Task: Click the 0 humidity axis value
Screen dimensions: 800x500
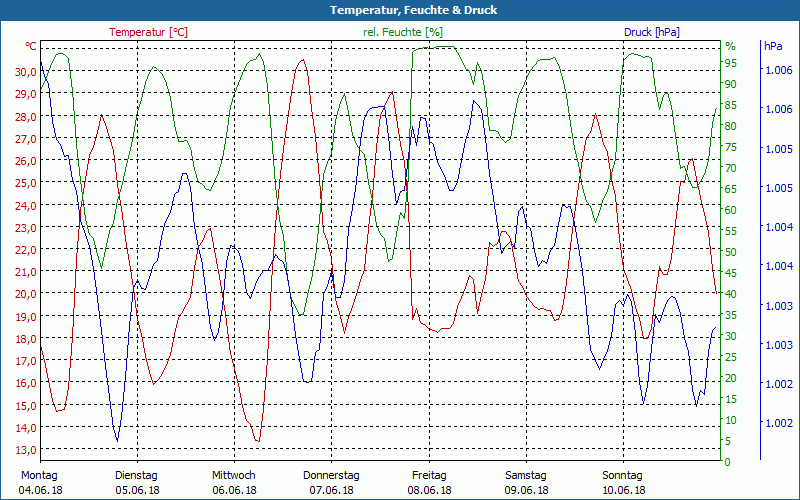Action: pyautogui.click(x=728, y=462)
